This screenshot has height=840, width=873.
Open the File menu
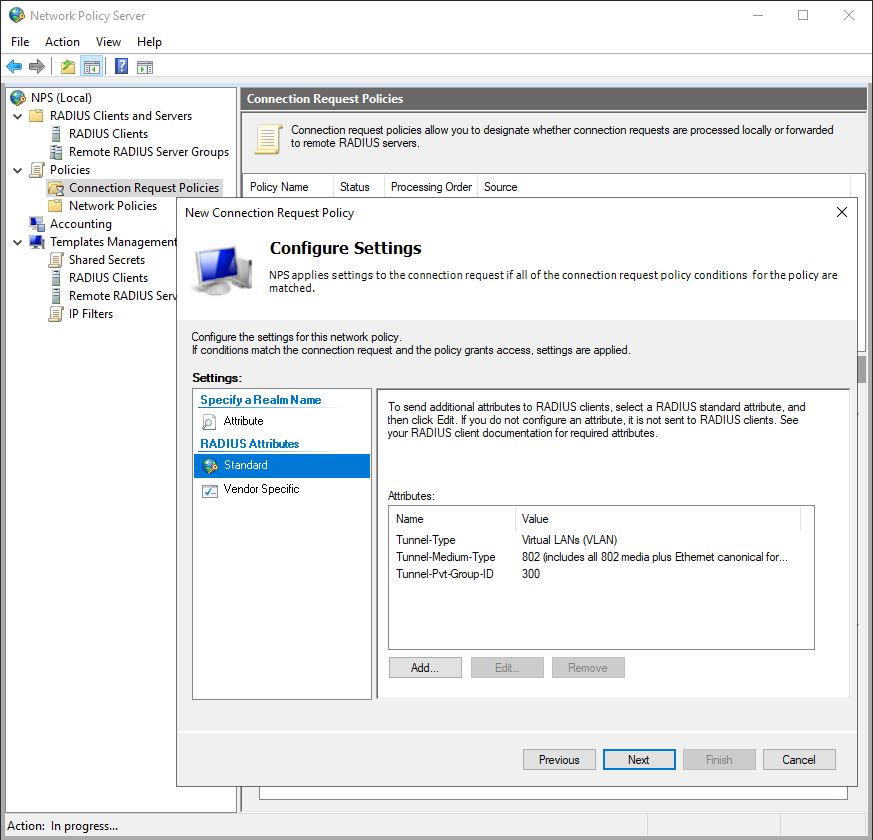(20, 42)
